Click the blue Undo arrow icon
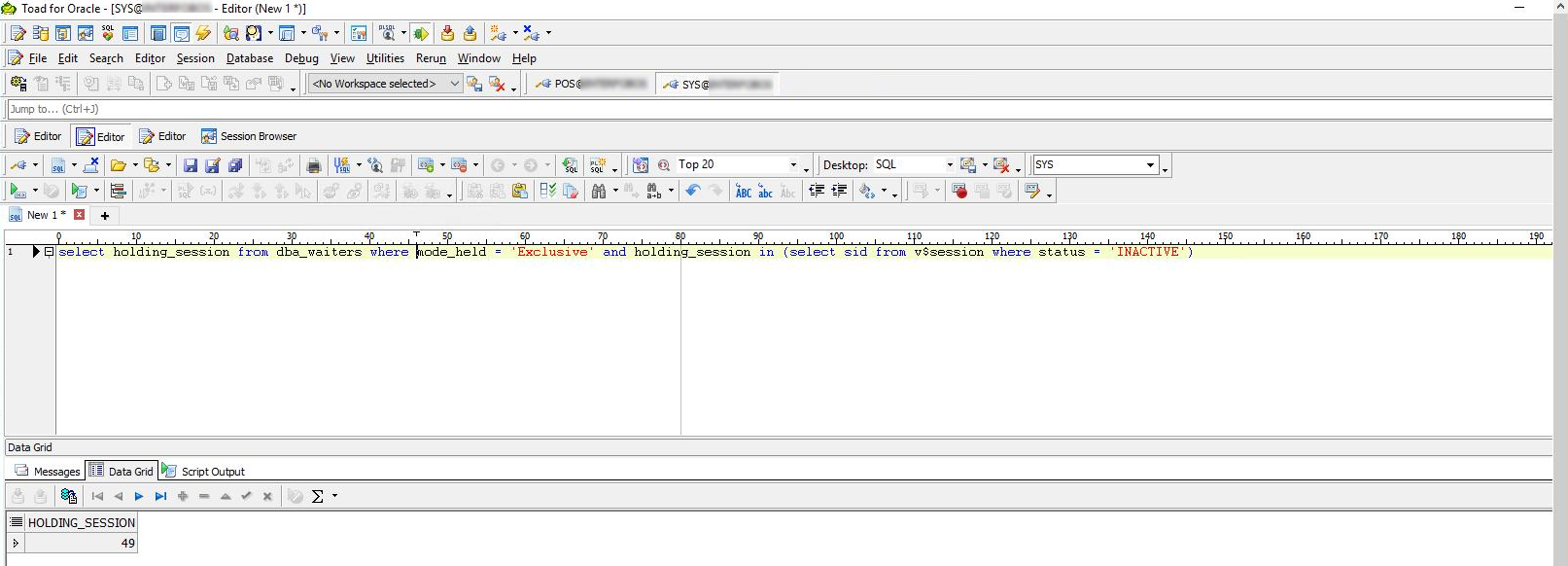This screenshot has width=1568, height=566. pyautogui.click(x=692, y=192)
